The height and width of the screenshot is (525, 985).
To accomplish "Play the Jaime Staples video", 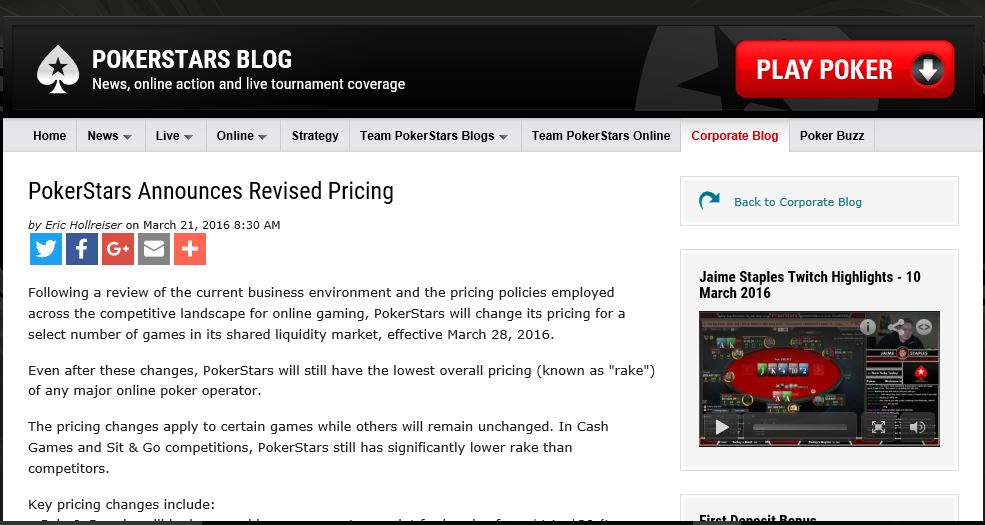I will 722,428.
